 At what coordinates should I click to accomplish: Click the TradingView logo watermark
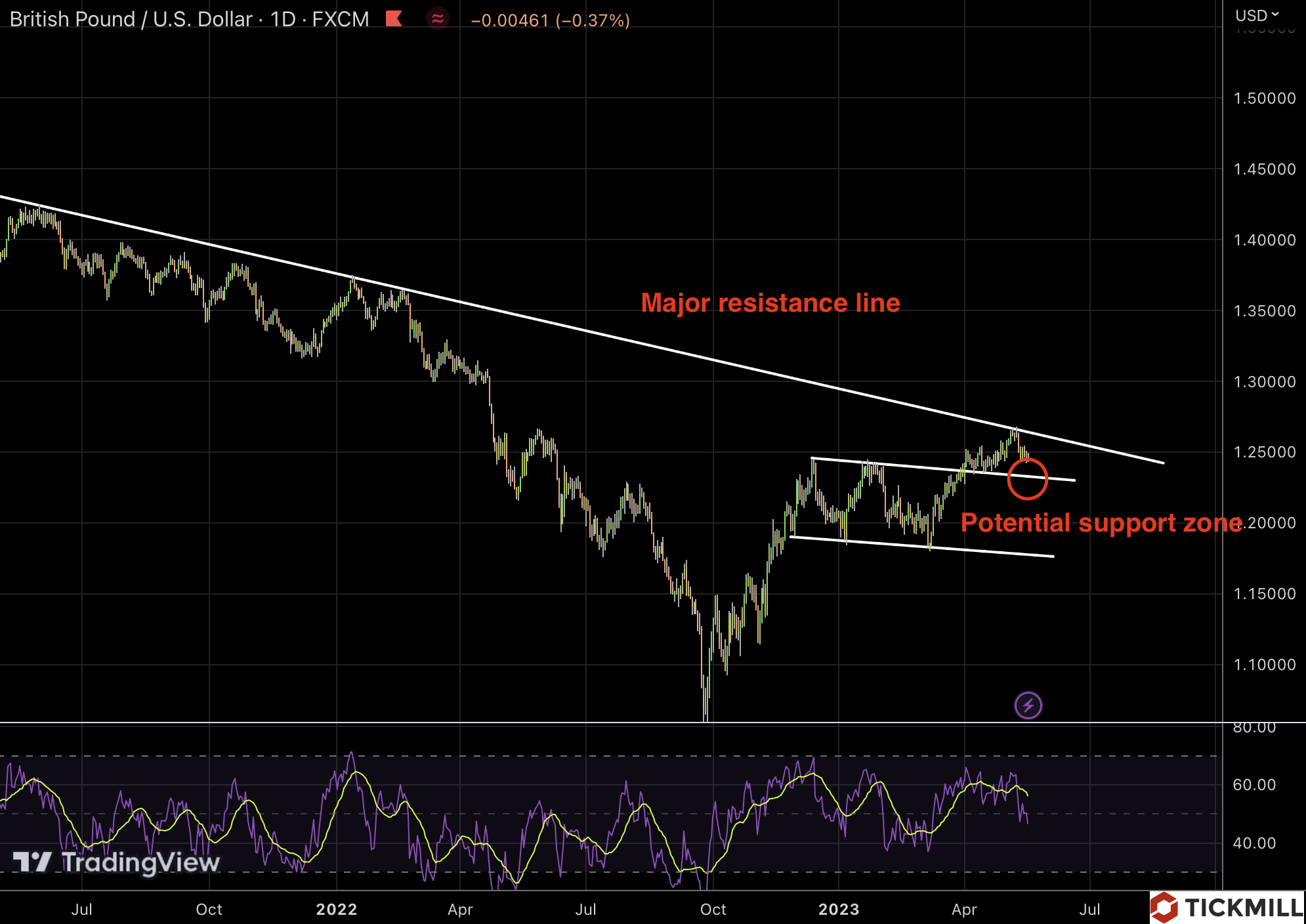coord(117,862)
